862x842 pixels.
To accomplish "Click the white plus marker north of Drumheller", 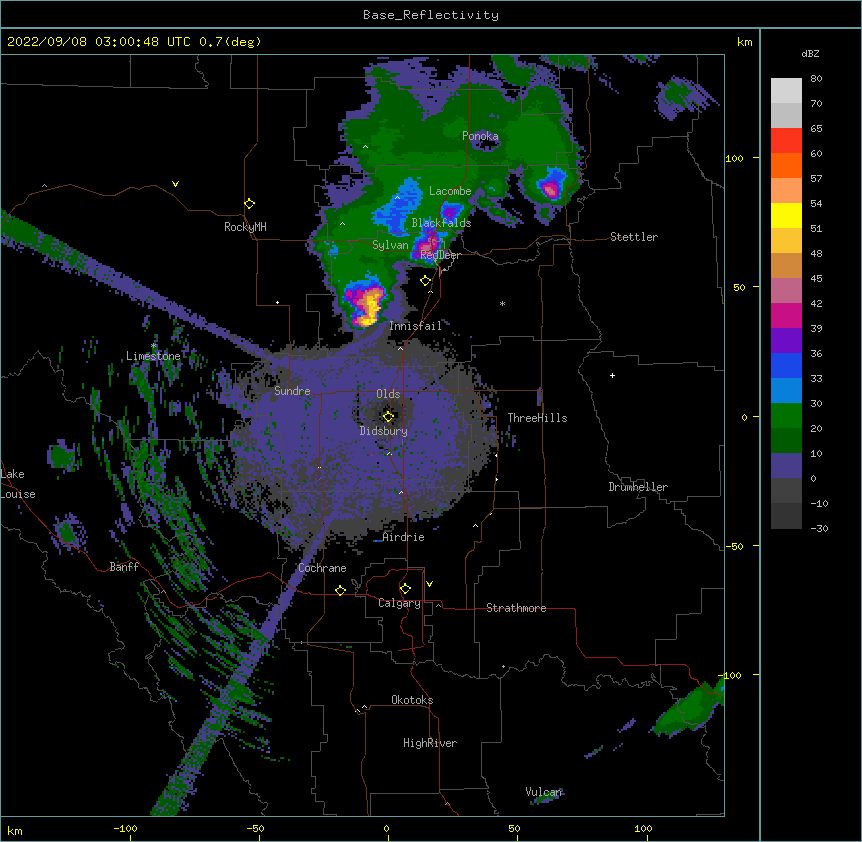I will [x=612, y=375].
